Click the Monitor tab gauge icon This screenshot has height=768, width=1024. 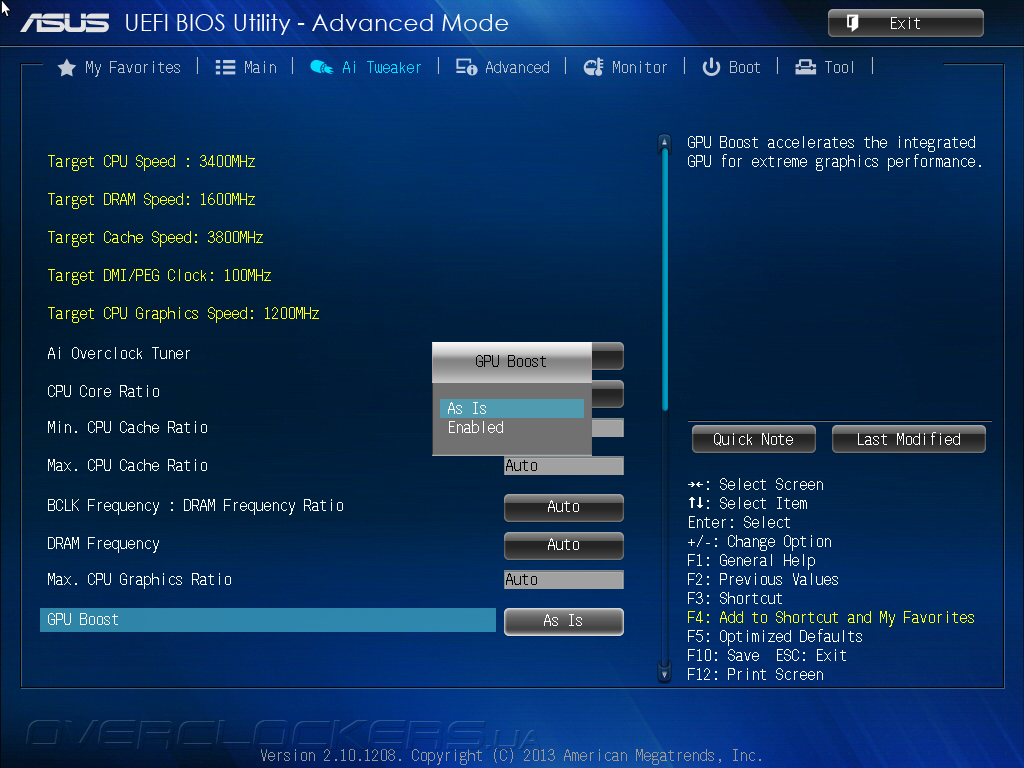[594, 67]
